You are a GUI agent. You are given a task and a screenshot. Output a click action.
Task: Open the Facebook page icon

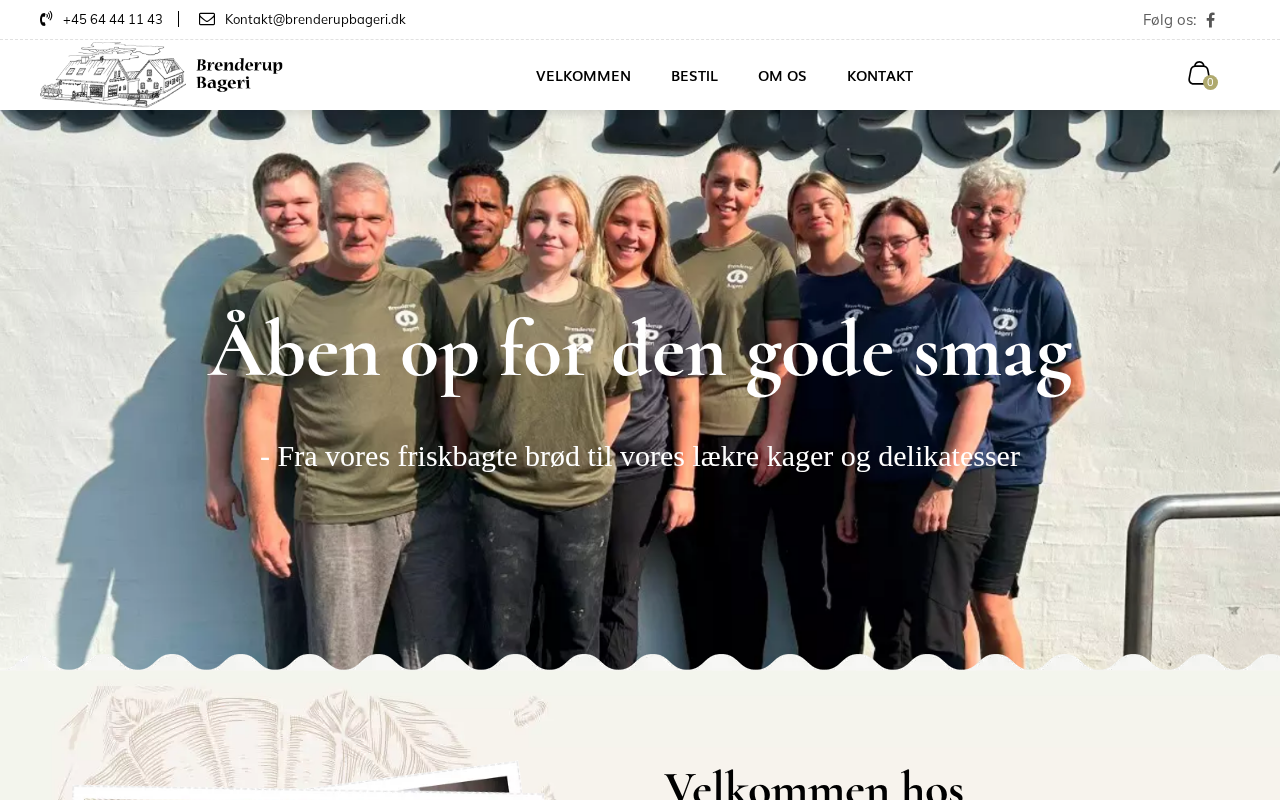1211,20
